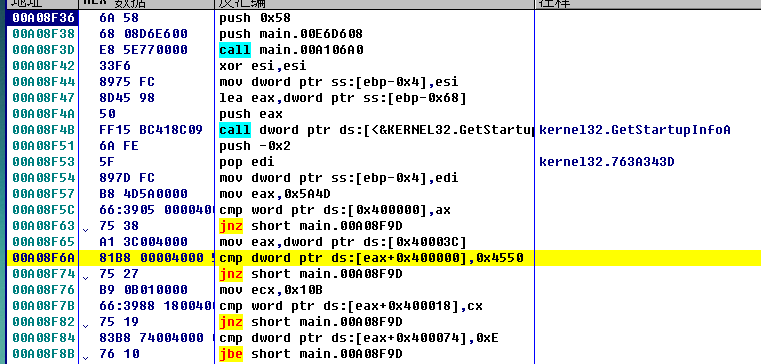Click mov eax,0x5A4D instruction
761x364 pixels.
click(x=275, y=194)
